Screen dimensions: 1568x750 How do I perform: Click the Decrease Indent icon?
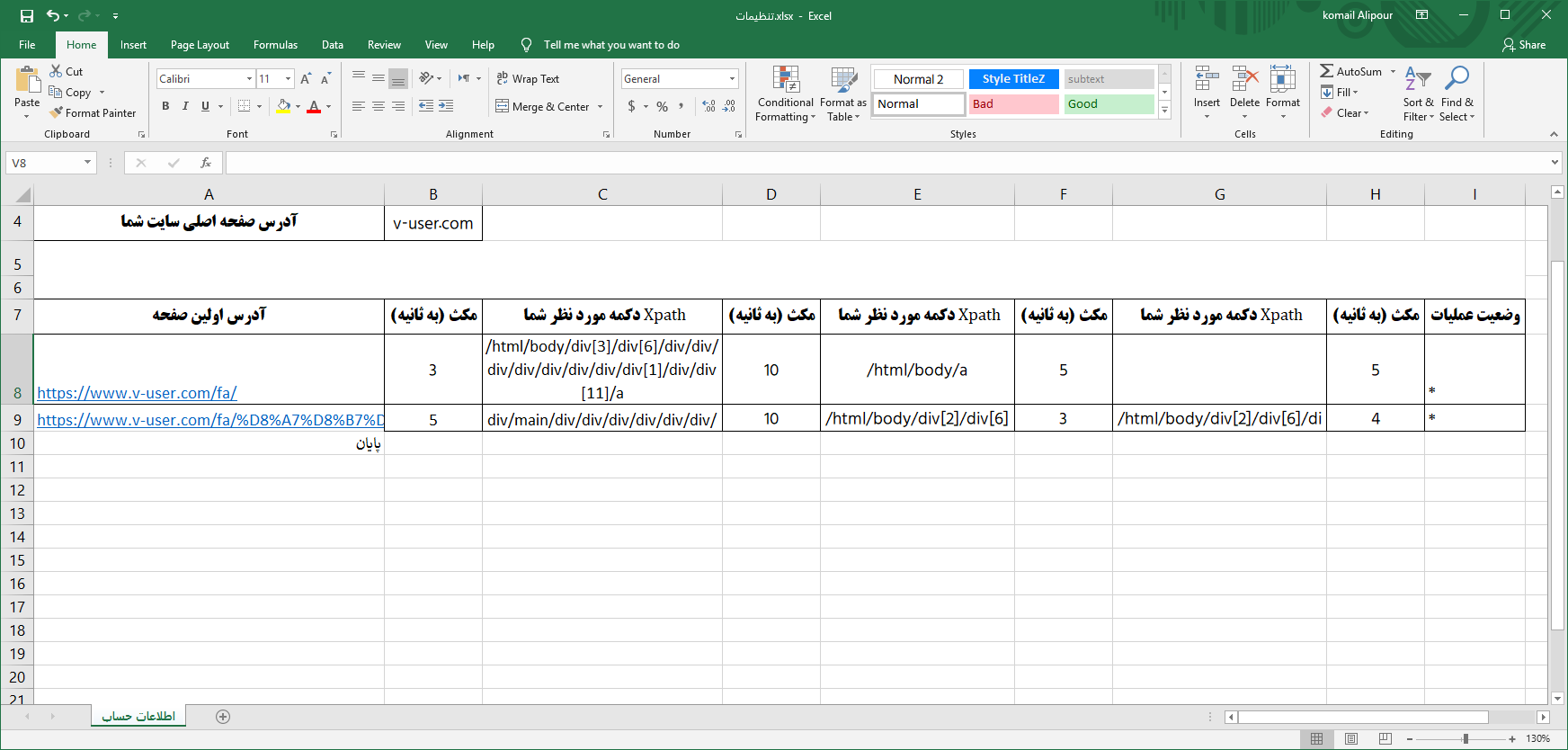[x=426, y=106]
